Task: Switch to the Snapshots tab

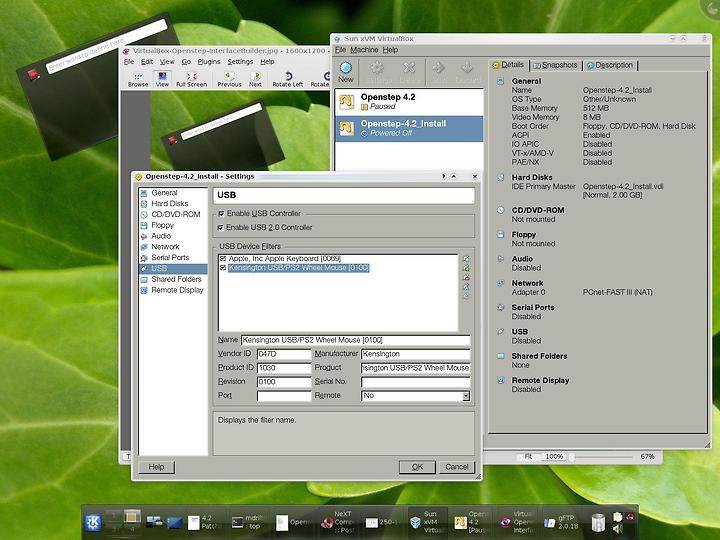Action: click(555, 65)
